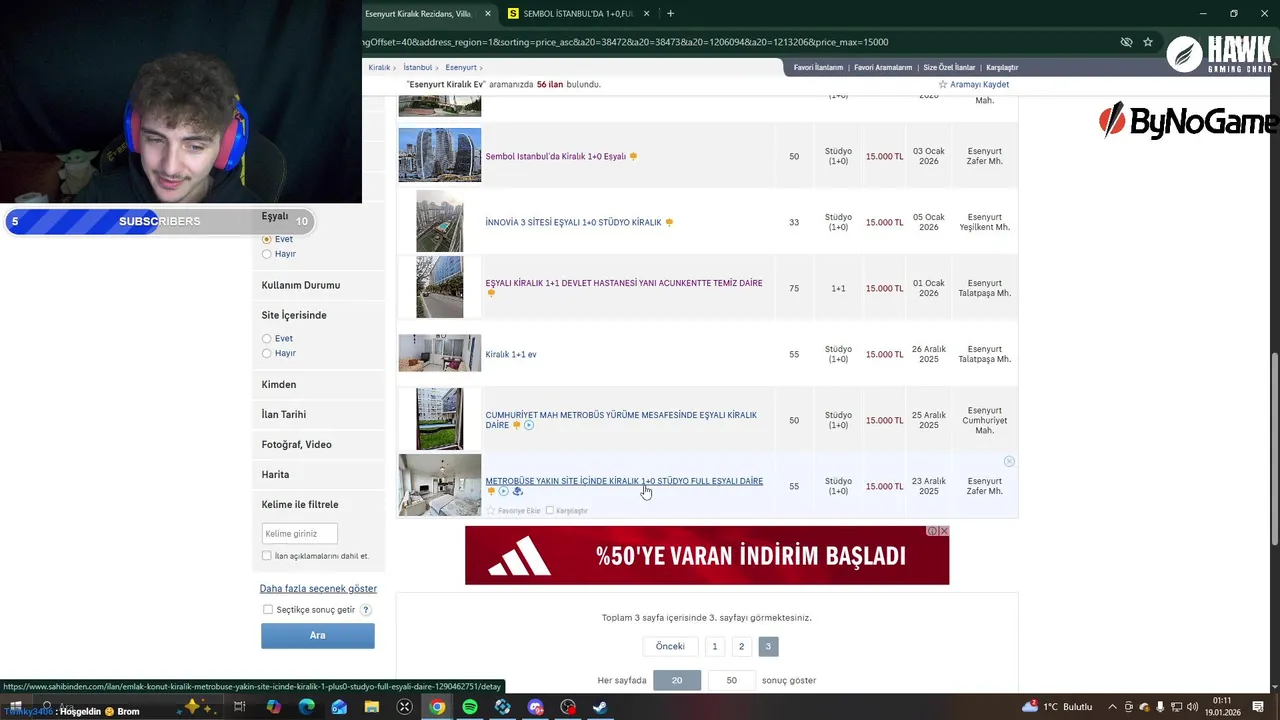Click the ad info icon on Adidas banner
Image resolution: width=1280 pixels, height=720 pixels.
[x=932, y=531]
